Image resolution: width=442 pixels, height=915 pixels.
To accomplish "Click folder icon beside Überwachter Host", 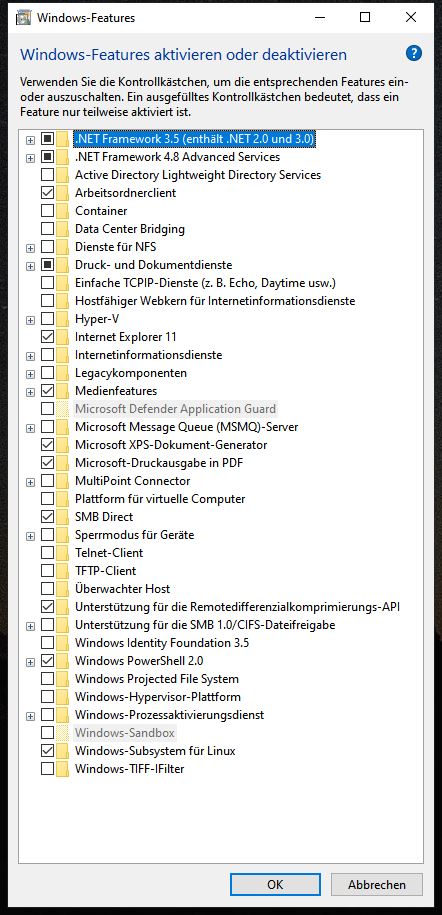I will pyautogui.click(x=62, y=589).
